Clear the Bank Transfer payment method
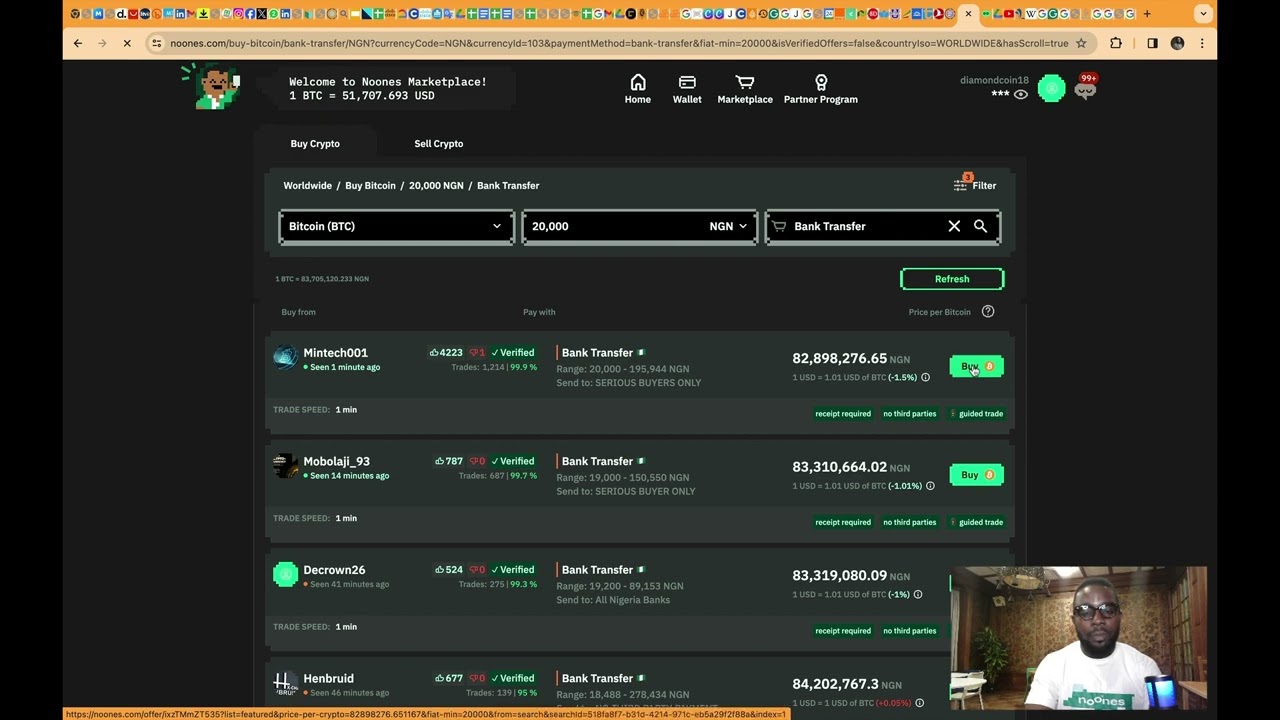The height and width of the screenshot is (720, 1280). pyautogui.click(x=954, y=226)
